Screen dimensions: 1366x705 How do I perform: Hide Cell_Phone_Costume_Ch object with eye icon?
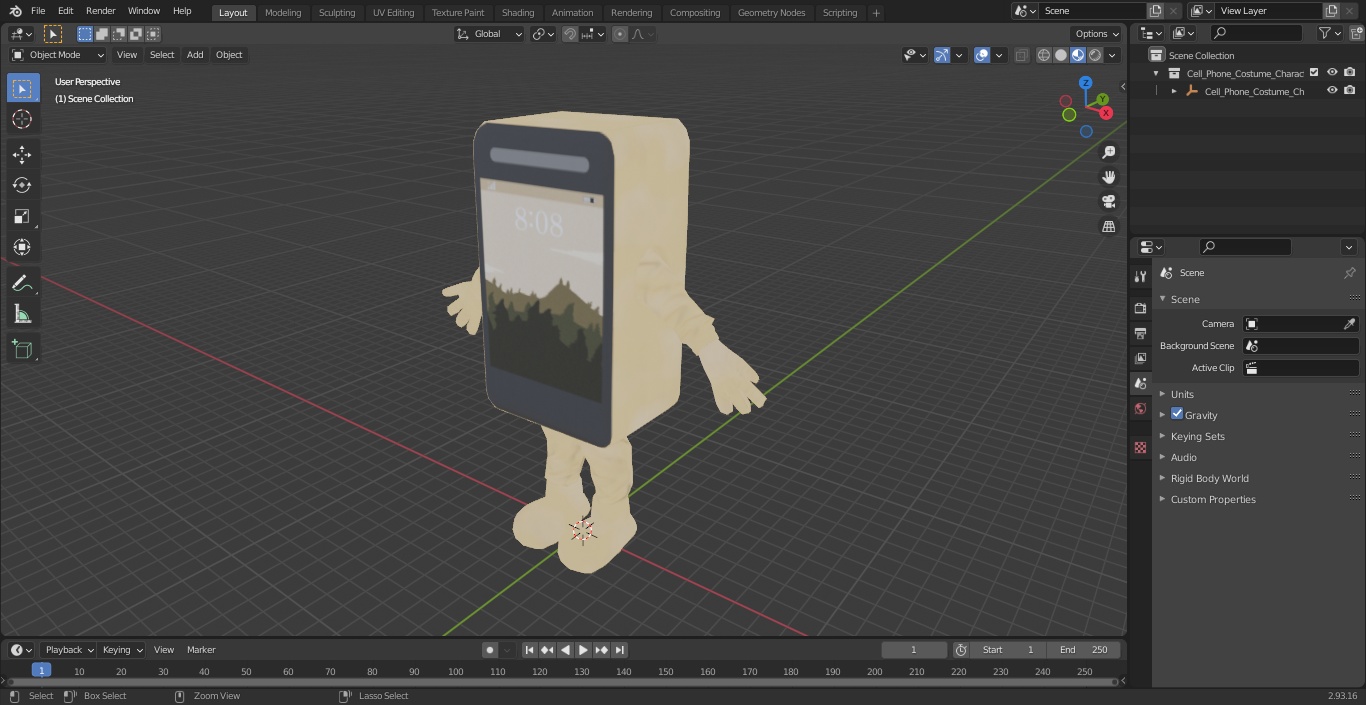(1332, 91)
